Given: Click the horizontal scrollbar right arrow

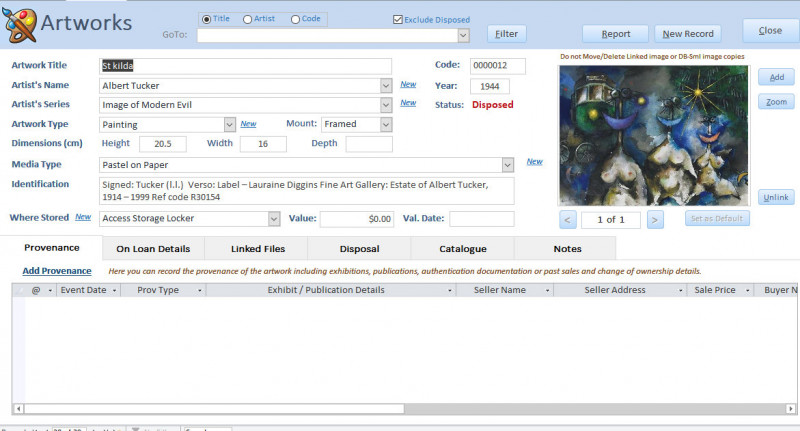Looking at the screenshot, I should (x=790, y=409).
